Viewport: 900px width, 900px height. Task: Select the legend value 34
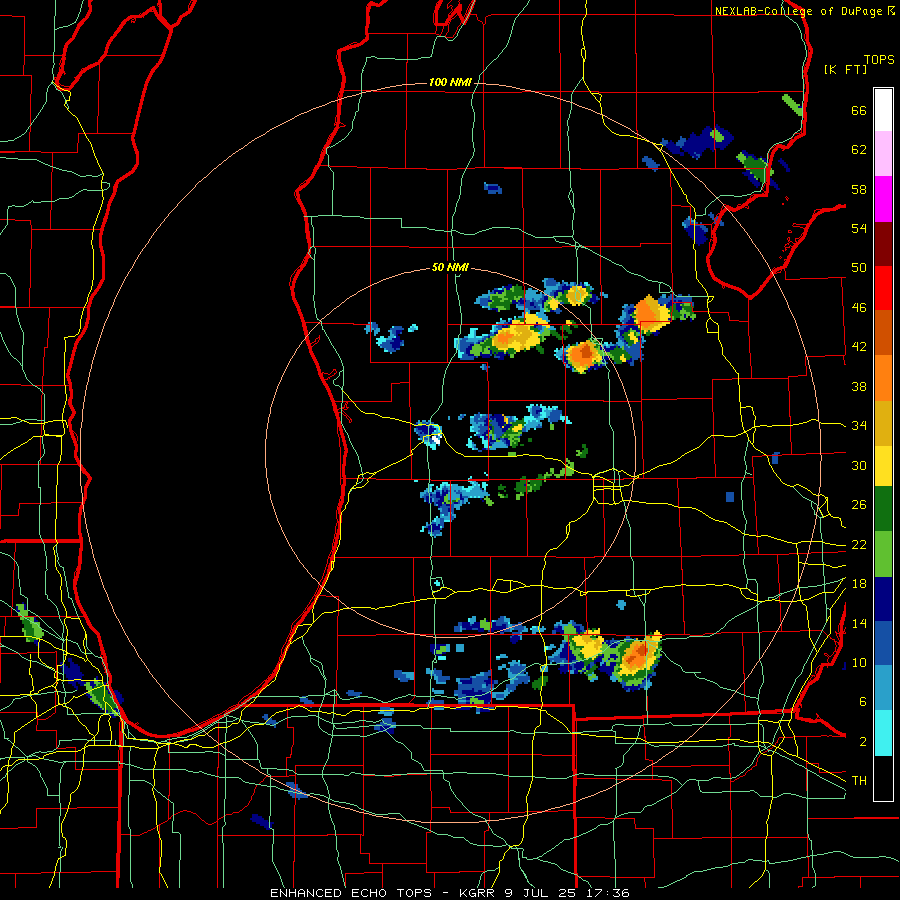[x=859, y=425]
